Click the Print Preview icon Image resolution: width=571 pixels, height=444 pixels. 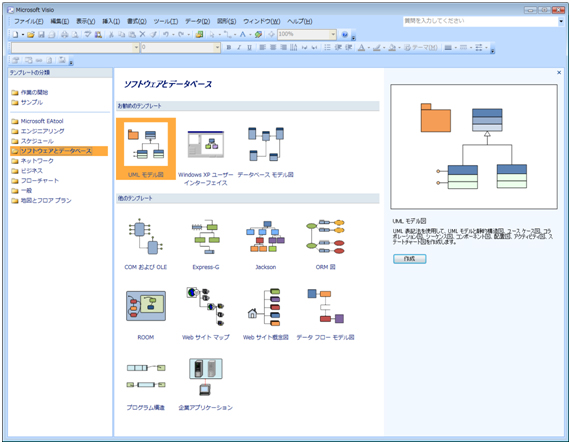75,35
